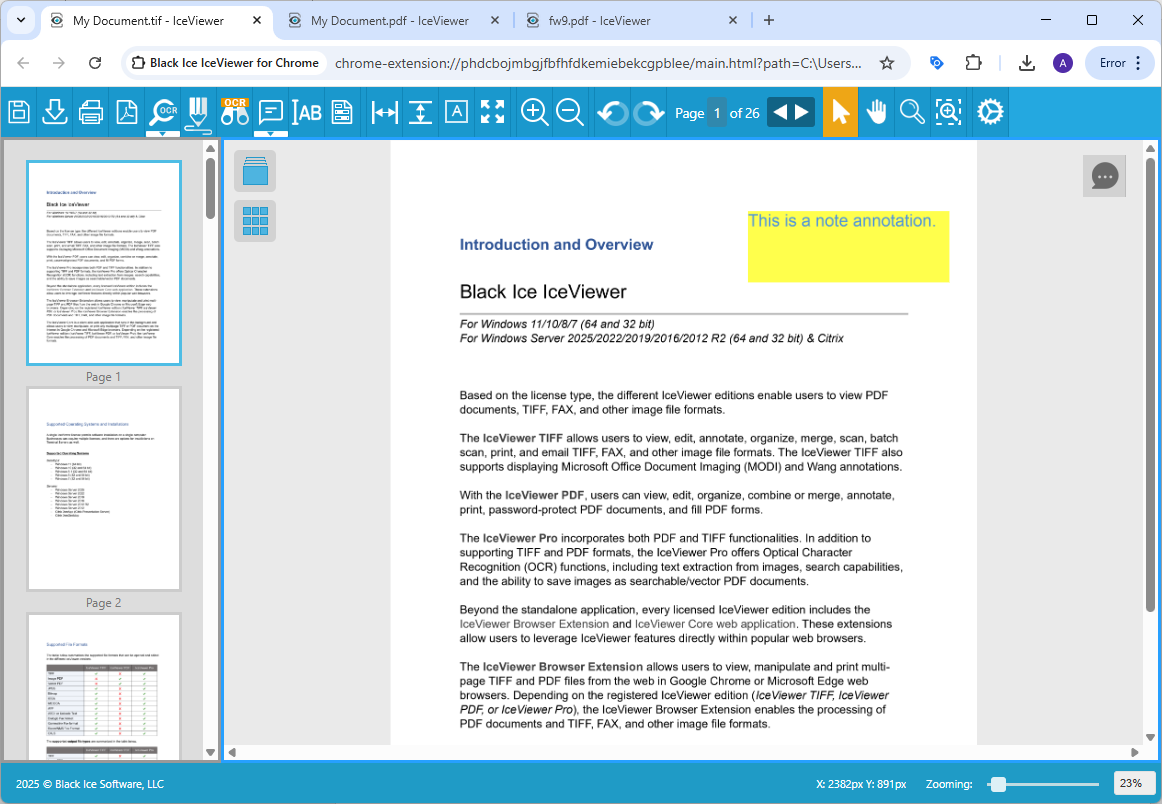Click document vertical scrollbar down arrow
Viewport: 1162px width, 804px height.
coord(1150,737)
